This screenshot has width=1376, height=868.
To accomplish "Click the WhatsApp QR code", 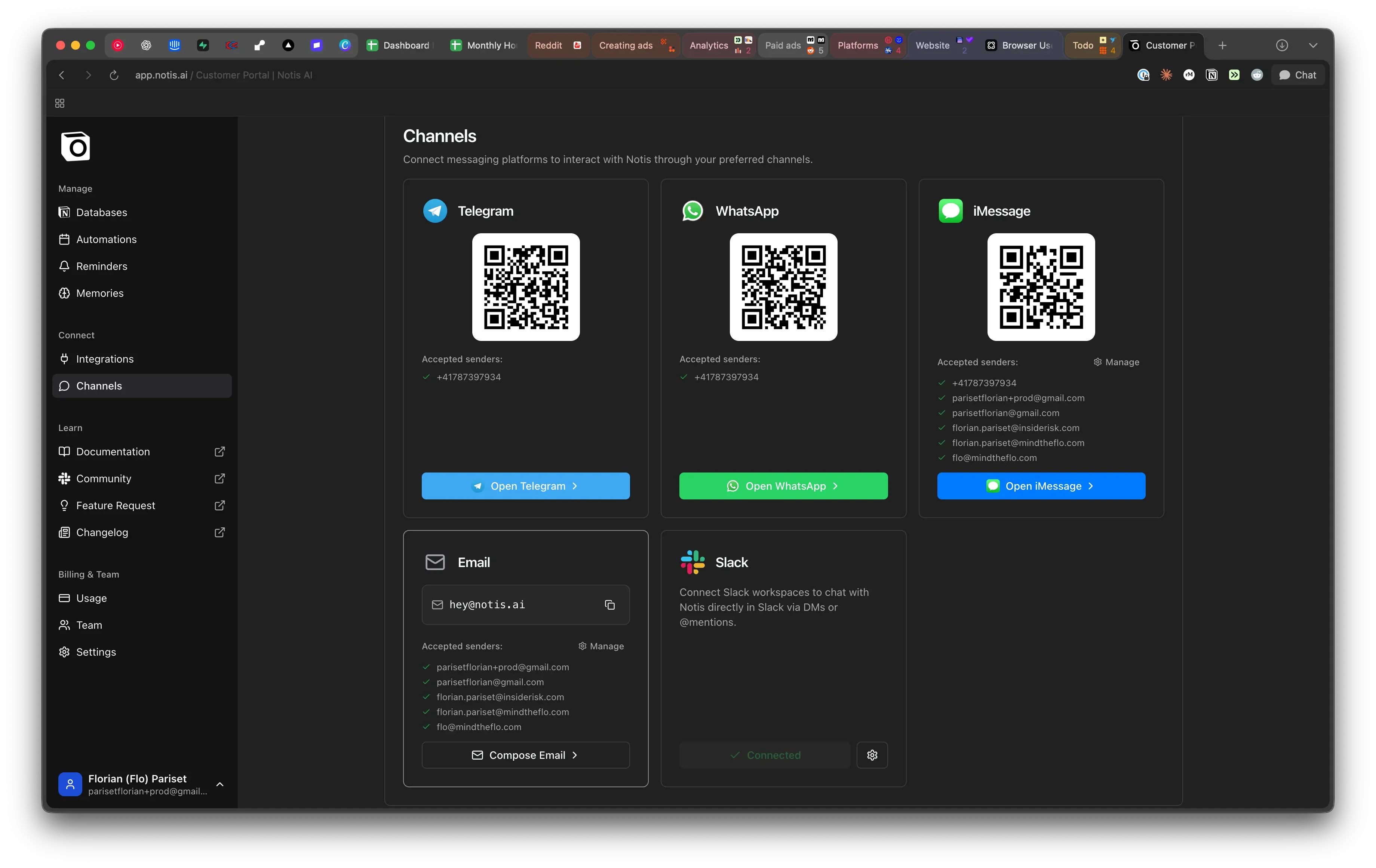I will click(783, 286).
